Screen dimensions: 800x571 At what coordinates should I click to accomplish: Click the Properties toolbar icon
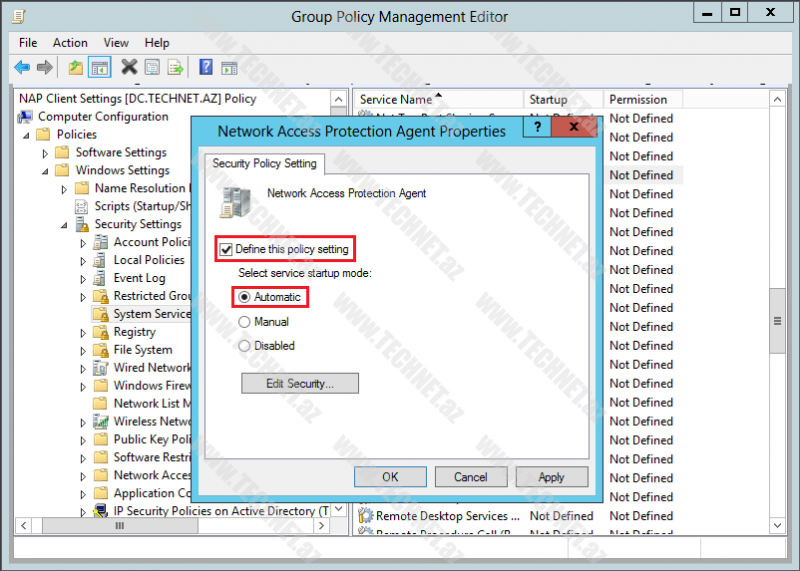pyautogui.click(x=152, y=67)
